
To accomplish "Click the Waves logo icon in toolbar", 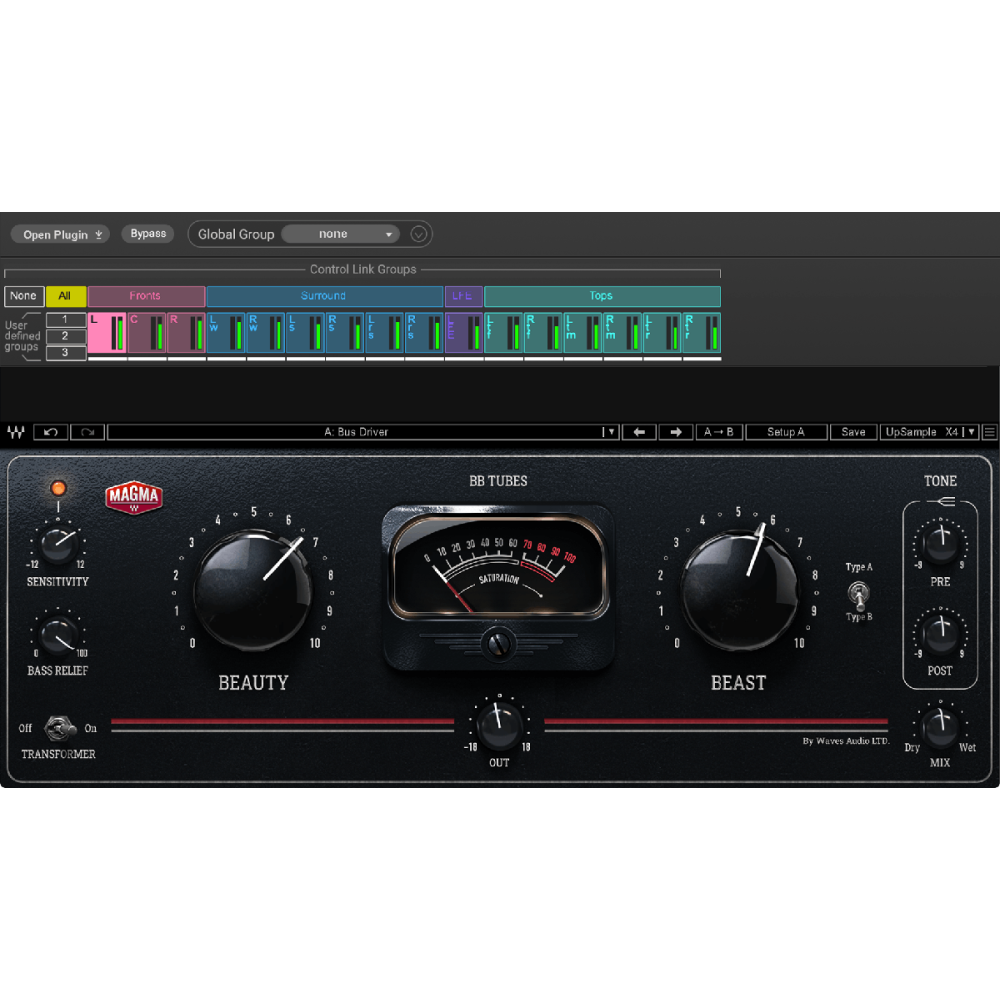I will (15, 432).
